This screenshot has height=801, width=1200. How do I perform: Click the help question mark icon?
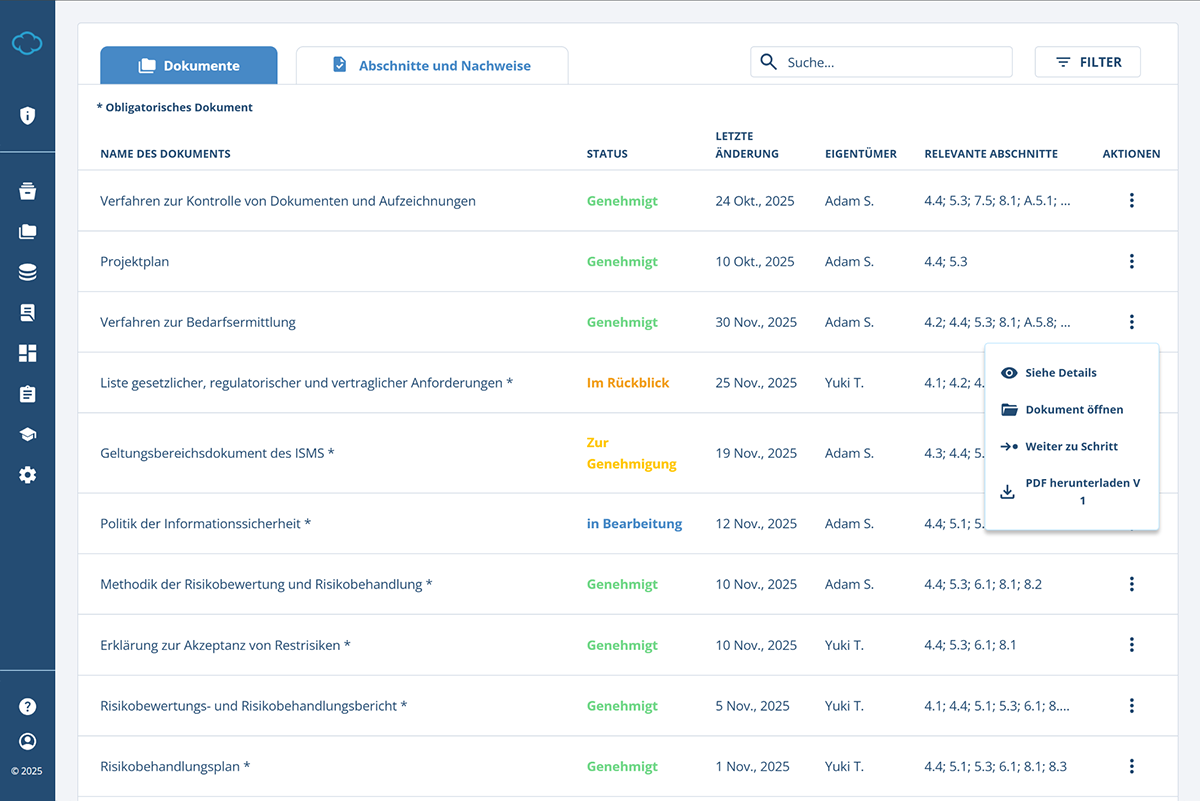(x=27, y=706)
